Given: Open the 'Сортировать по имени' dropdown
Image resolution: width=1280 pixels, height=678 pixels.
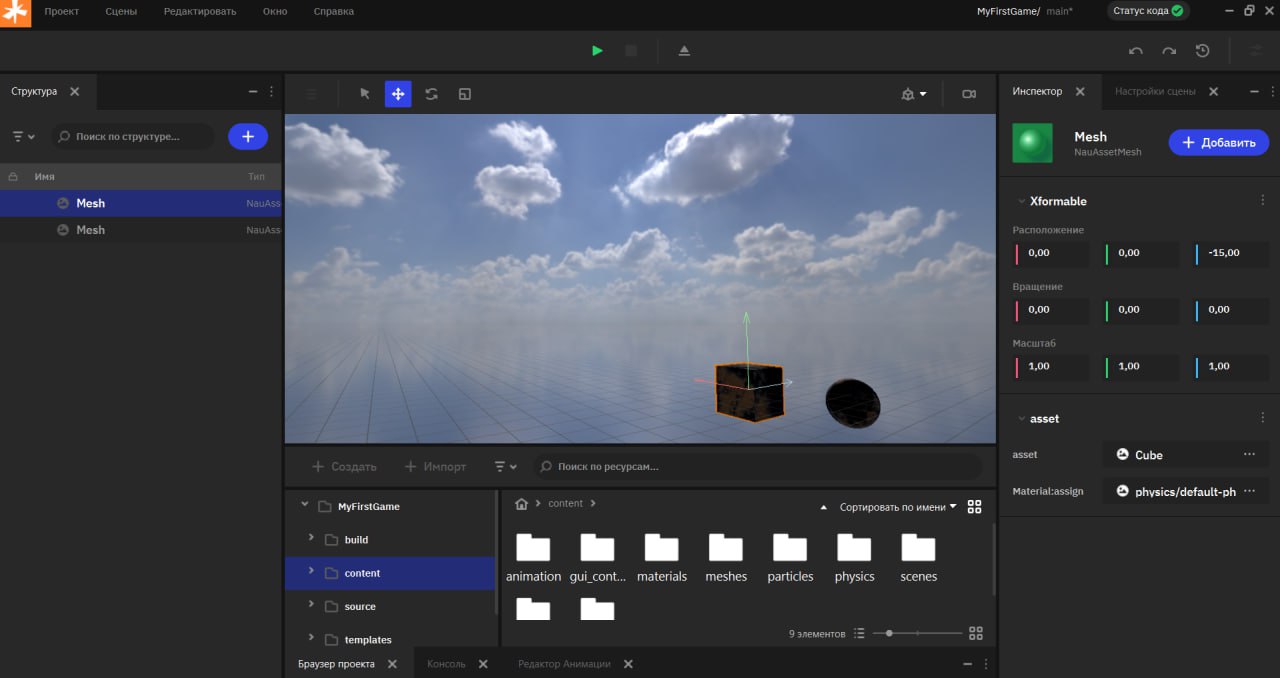Looking at the screenshot, I should pos(897,507).
